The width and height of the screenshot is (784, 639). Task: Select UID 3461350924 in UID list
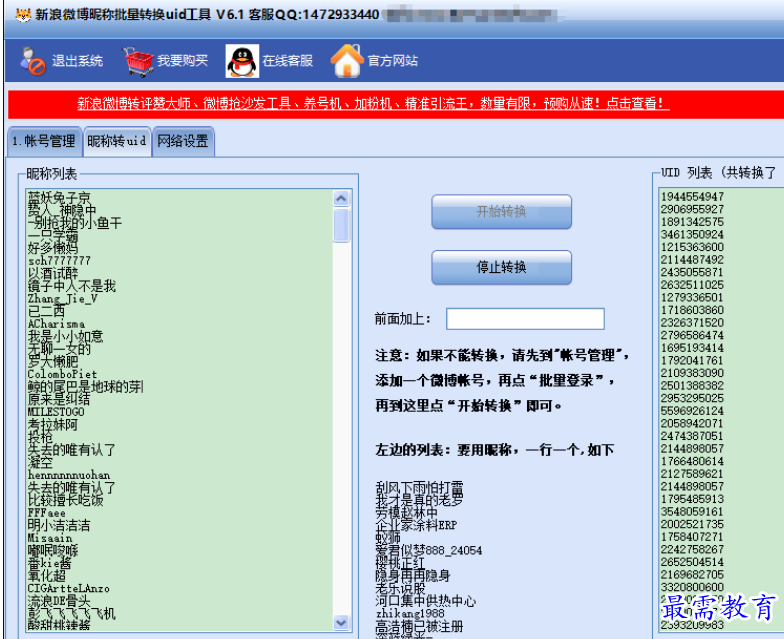tap(692, 234)
